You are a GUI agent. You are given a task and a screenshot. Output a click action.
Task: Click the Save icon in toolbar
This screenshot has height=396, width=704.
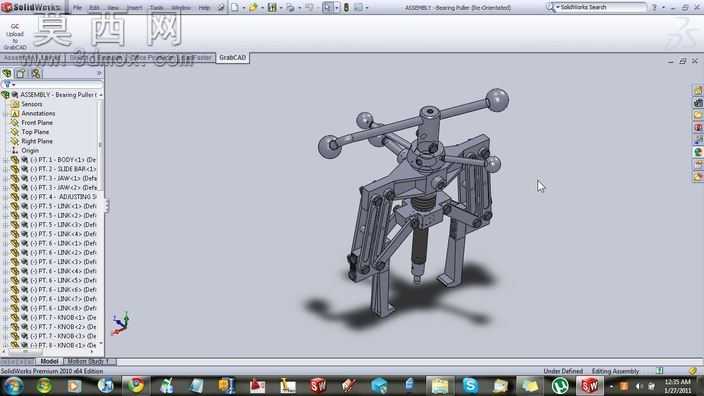(x=272, y=8)
